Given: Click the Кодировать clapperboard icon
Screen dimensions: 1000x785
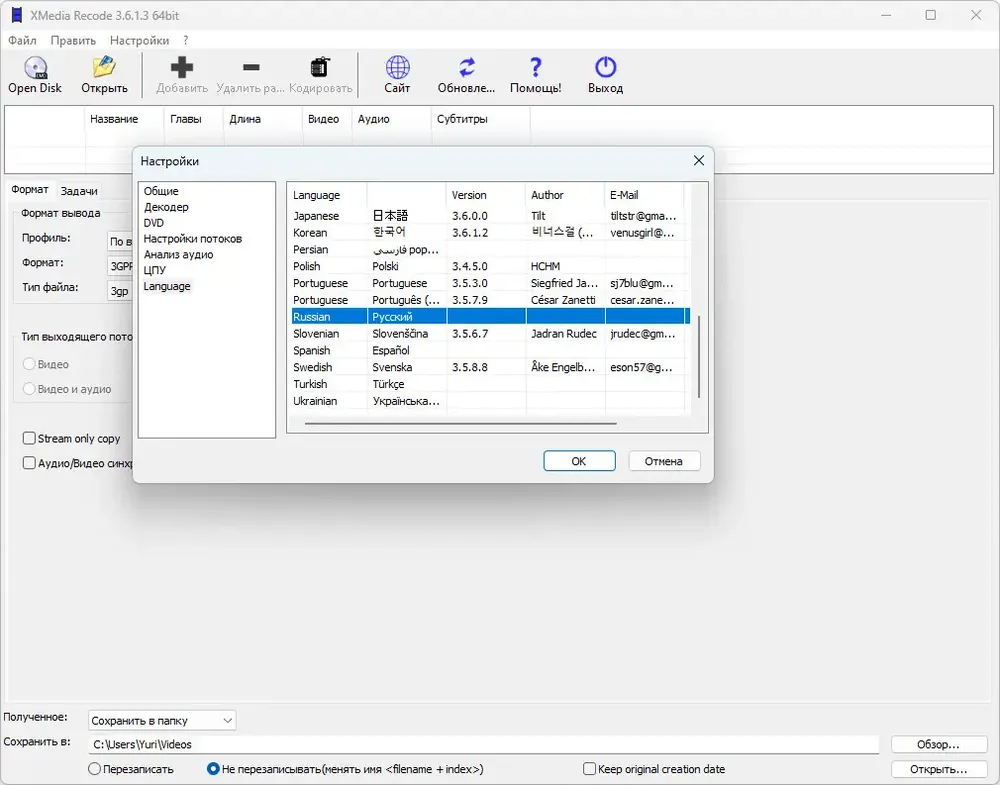Looking at the screenshot, I should click(x=320, y=67).
